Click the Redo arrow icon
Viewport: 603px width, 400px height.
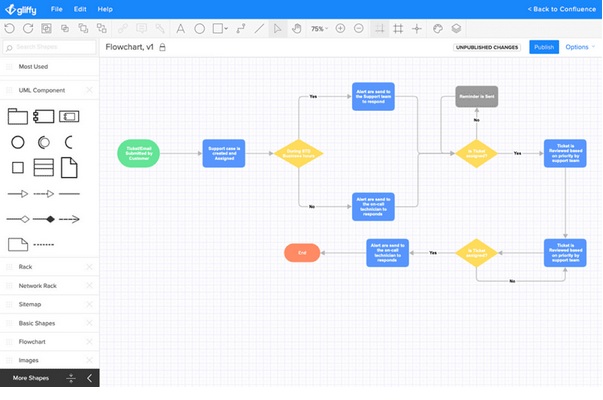click(28, 28)
